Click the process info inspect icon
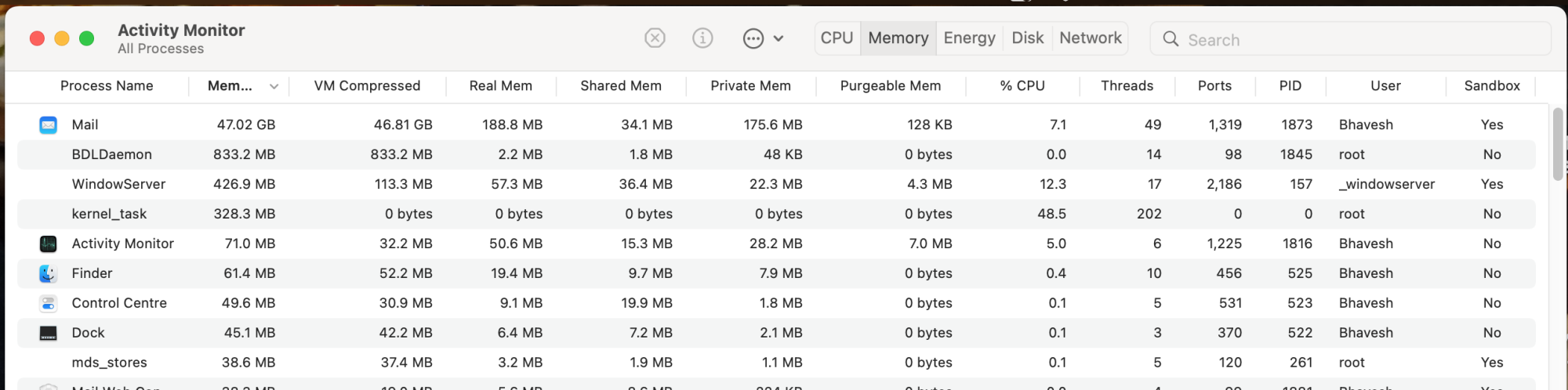1568x390 pixels. (702, 38)
